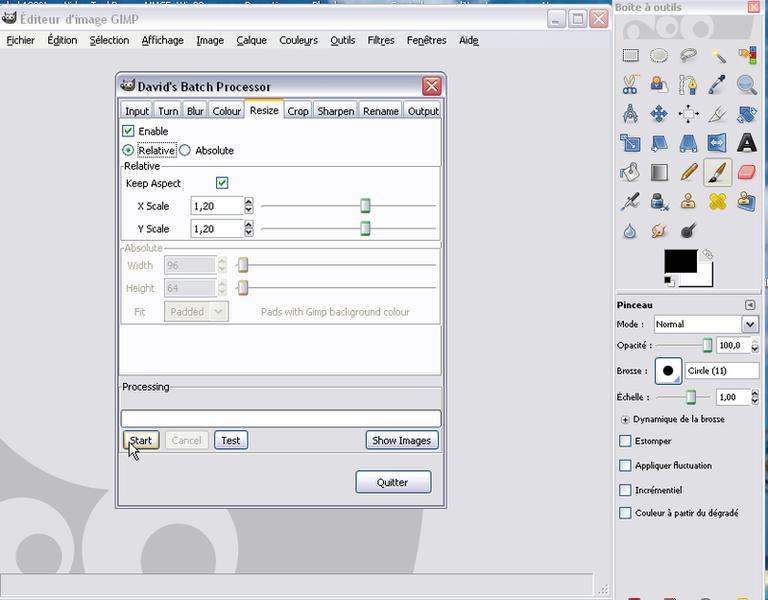Enable Couleur à partir du dégradé
Viewport: 768px width, 600px height.
pos(625,513)
